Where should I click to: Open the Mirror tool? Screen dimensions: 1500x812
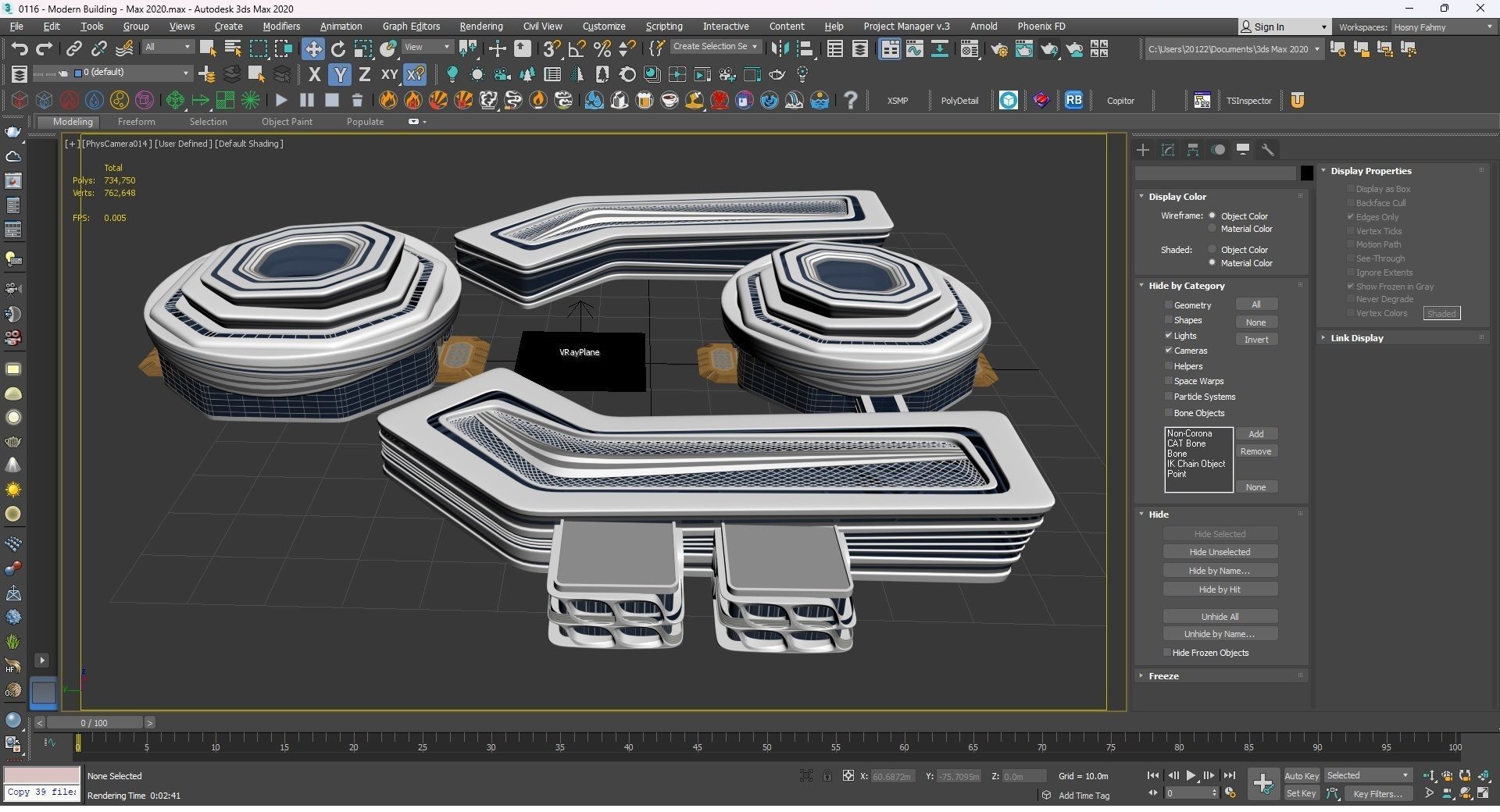click(779, 48)
